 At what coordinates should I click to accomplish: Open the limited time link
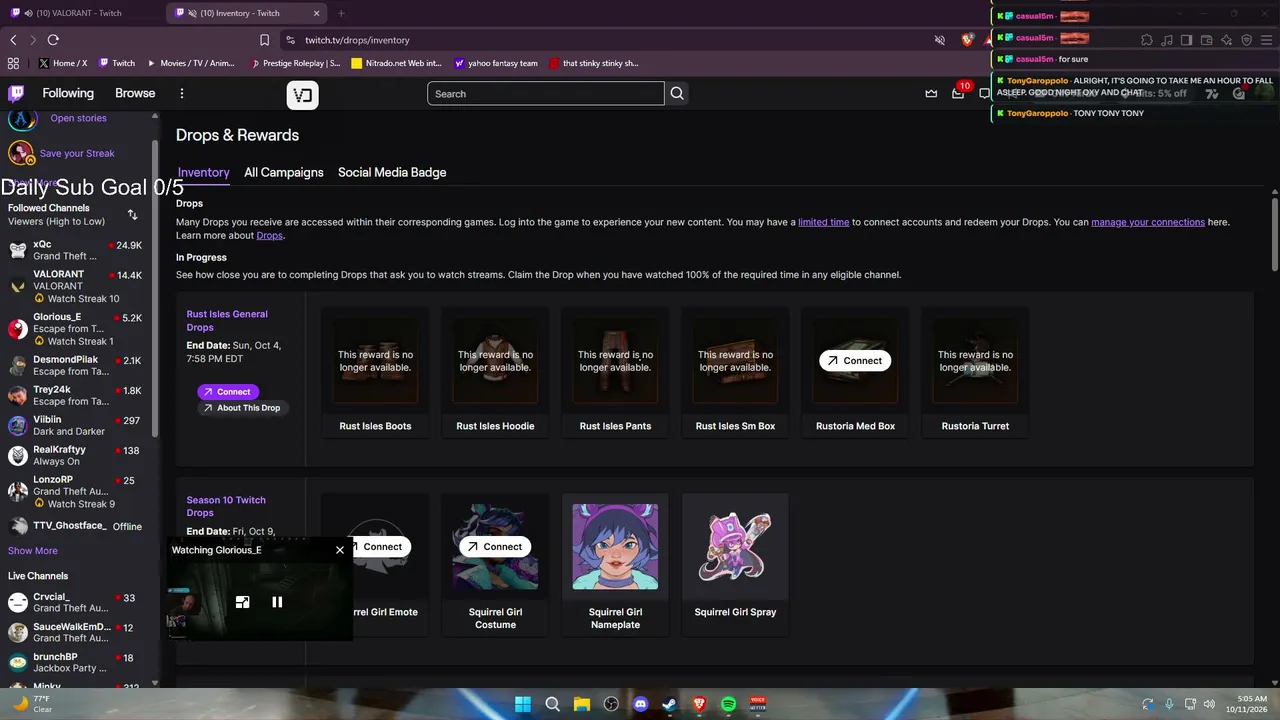823,222
